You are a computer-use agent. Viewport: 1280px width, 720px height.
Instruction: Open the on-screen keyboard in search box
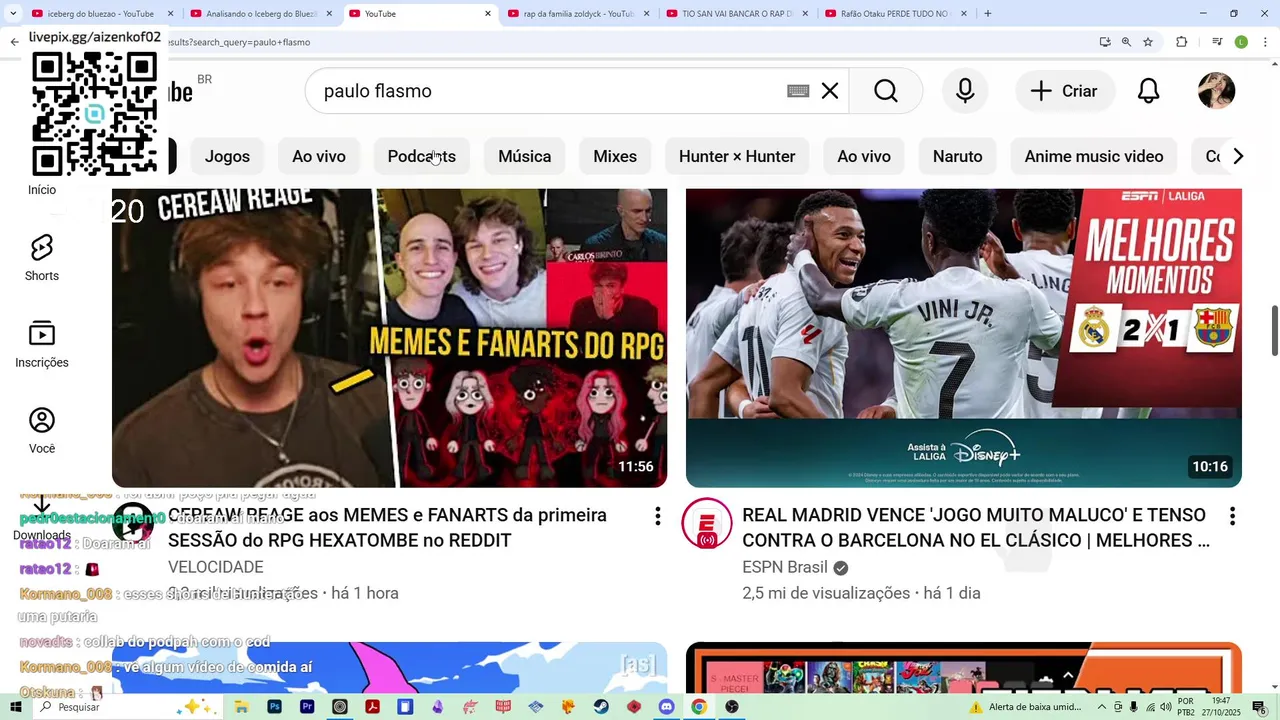798,91
